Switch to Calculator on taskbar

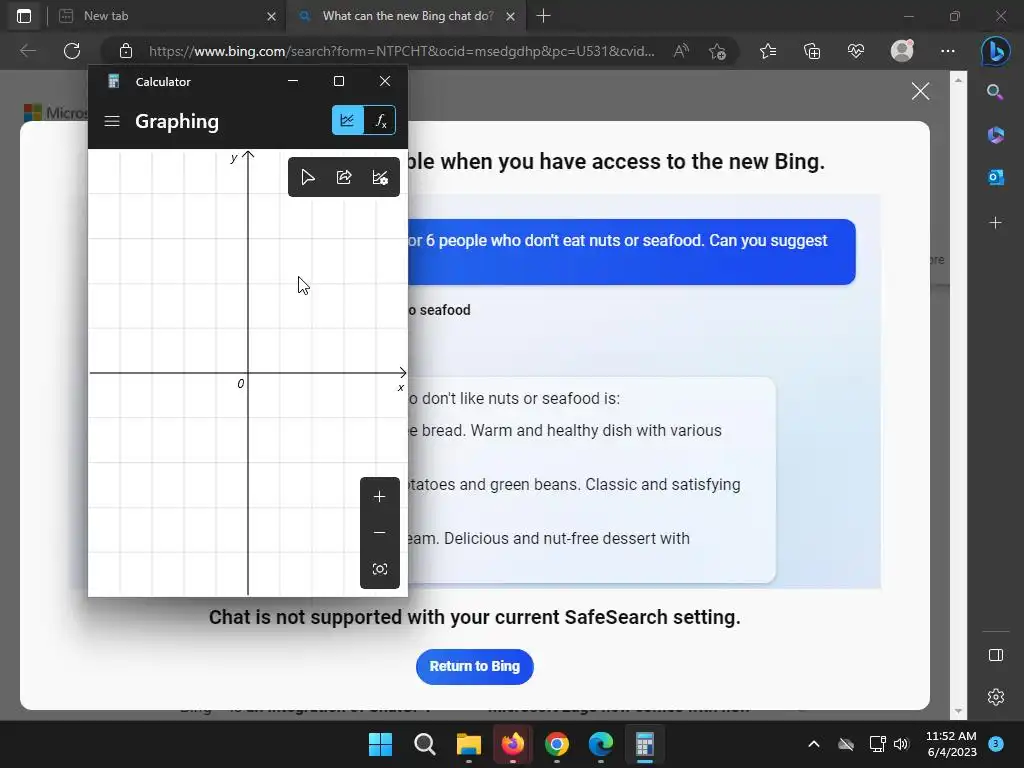645,744
